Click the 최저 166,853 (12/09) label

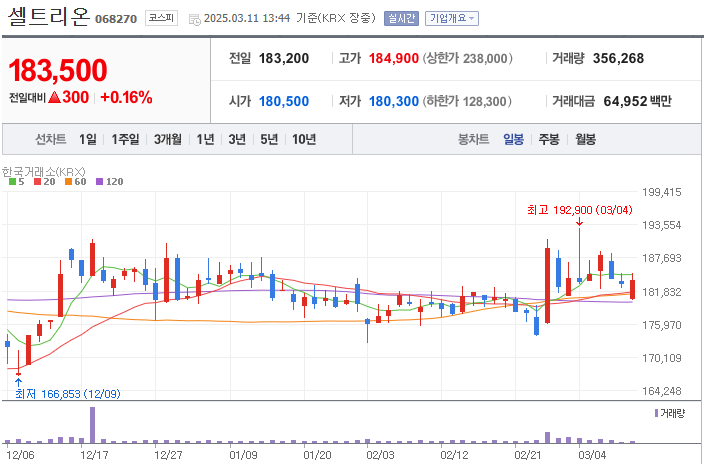[68, 394]
